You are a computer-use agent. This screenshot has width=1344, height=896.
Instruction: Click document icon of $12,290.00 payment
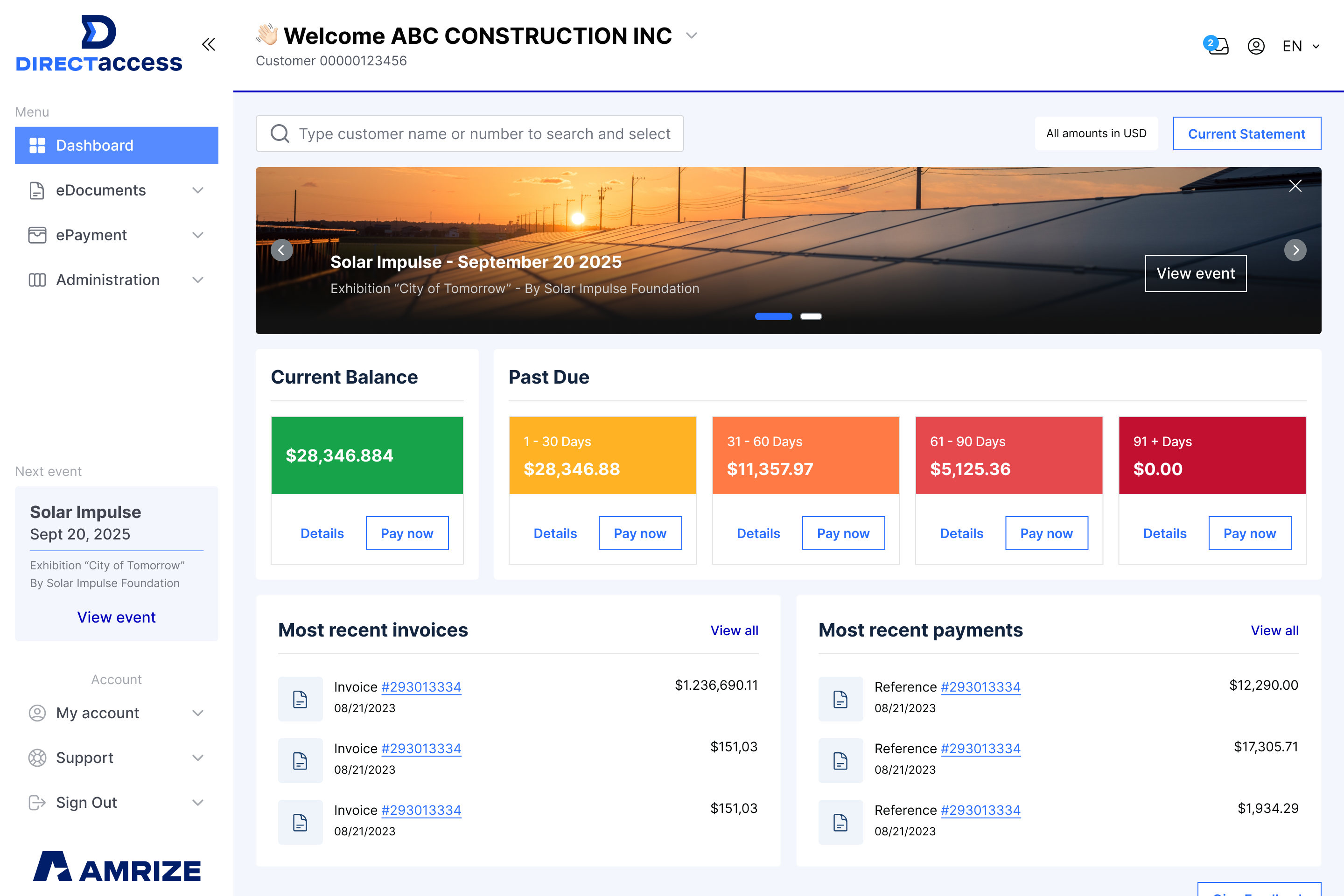(x=840, y=699)
